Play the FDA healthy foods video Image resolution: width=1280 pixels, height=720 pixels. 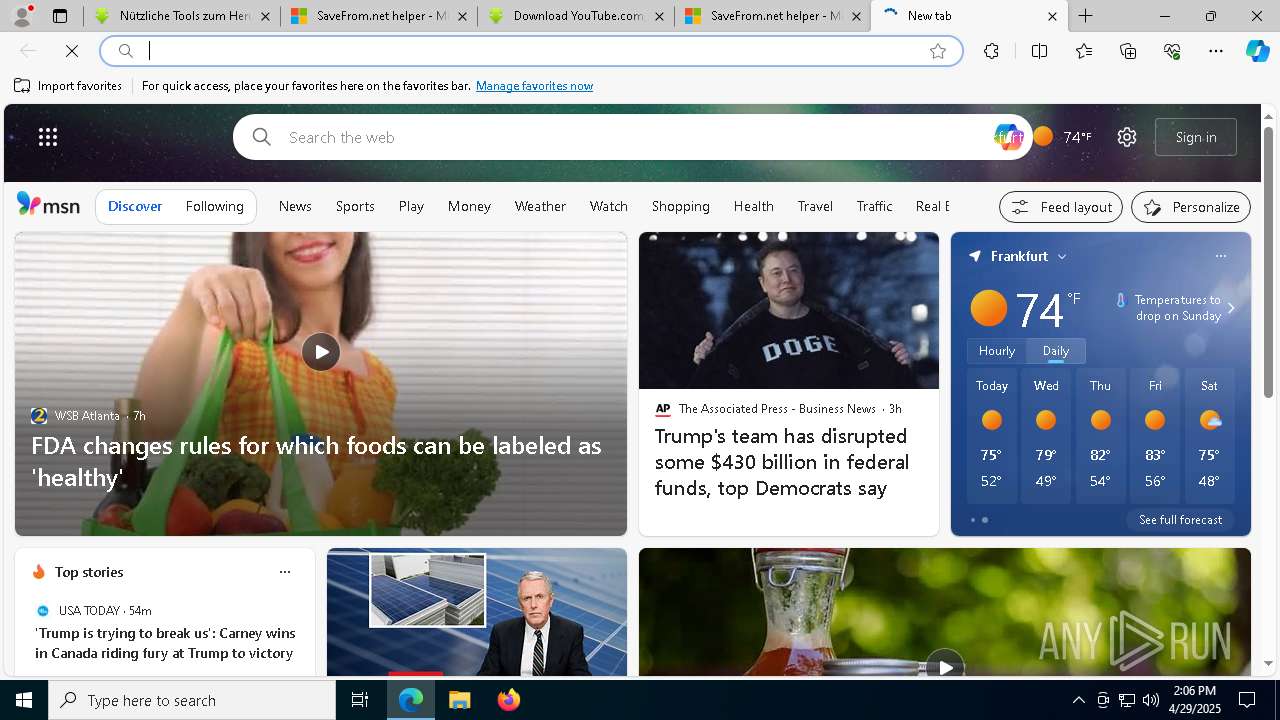[x=321, y=352]
